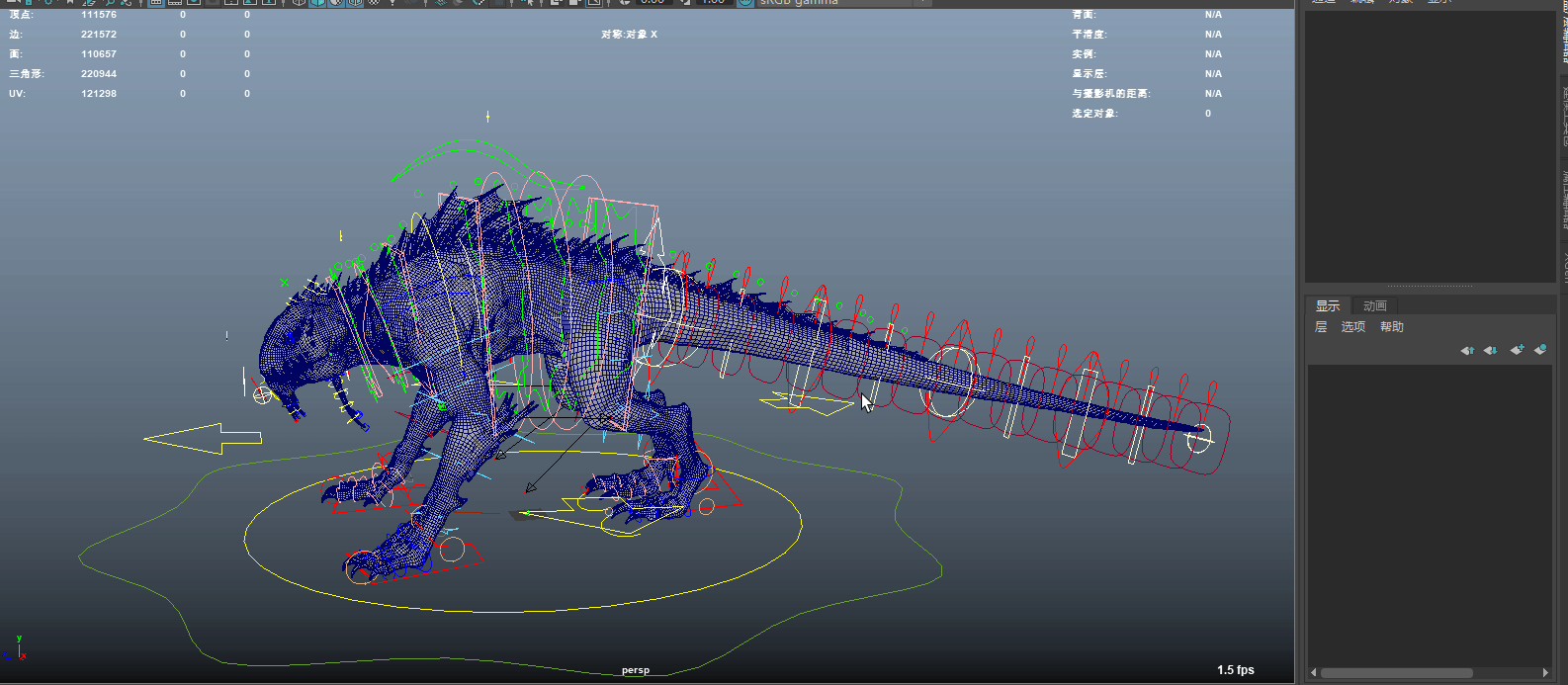This screenshot has width=1568, height=685.
Task: Click the 1.5 fps frame rate readout
Action: click(1236, 670)
